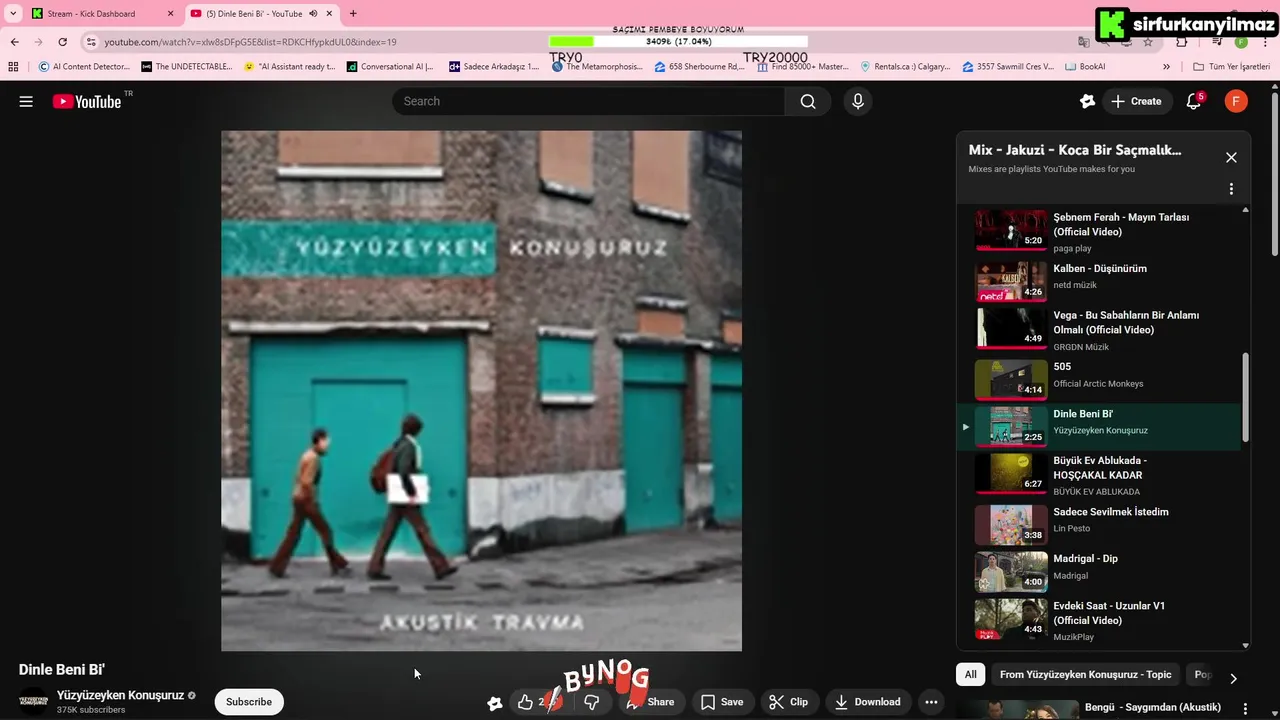
Task: Share the video
Action: pyautogui.click(x=650, y=702)
